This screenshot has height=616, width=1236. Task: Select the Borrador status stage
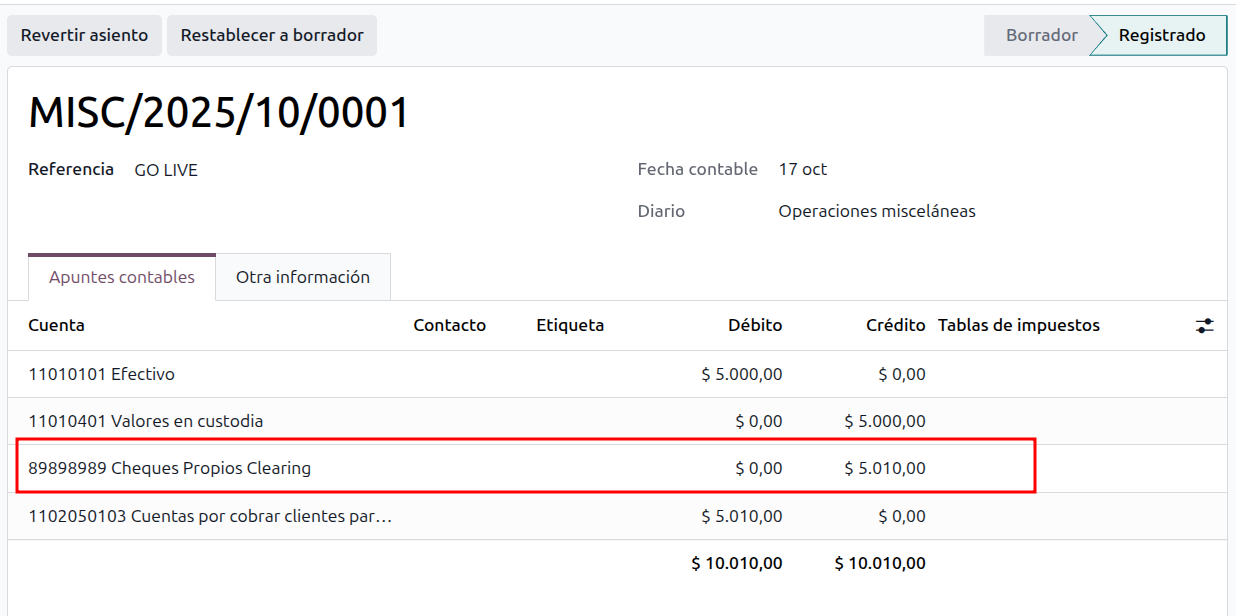tap(1041, 35)
